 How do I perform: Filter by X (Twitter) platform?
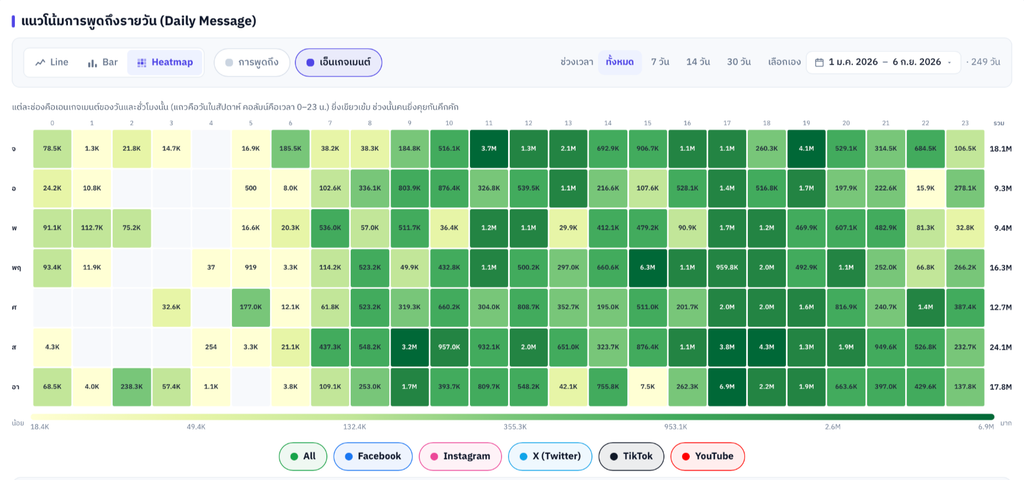550,456
